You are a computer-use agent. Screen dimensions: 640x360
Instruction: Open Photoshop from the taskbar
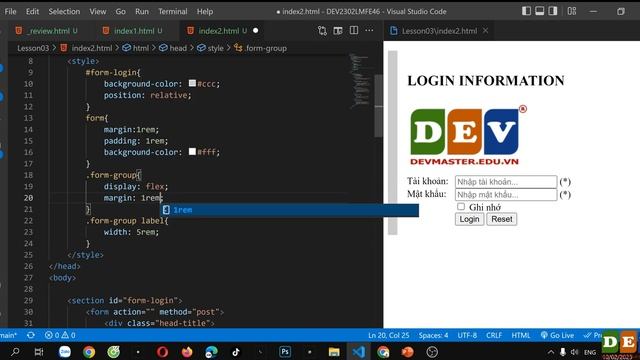285,351
